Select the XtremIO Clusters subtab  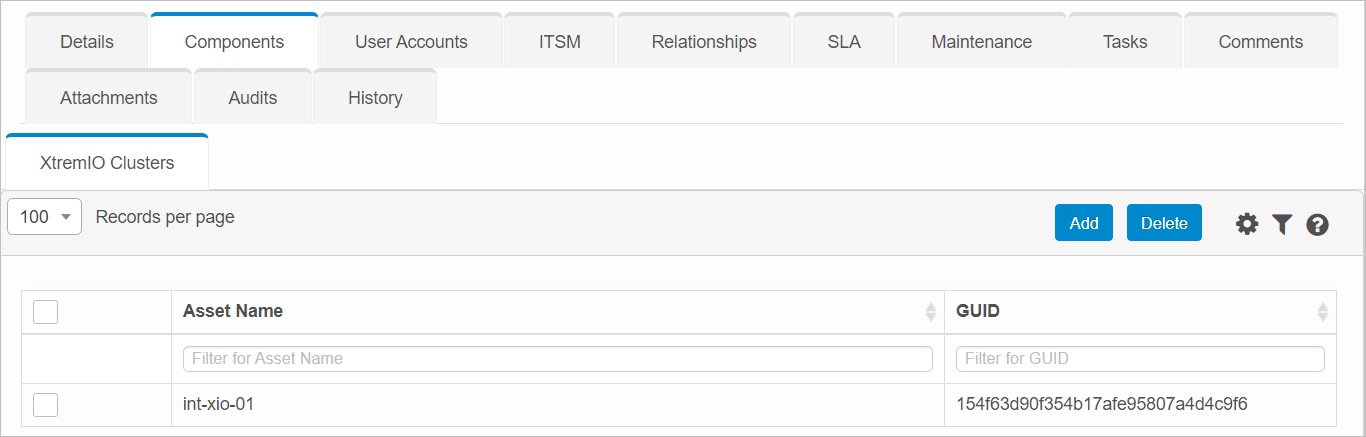[107, 163]
